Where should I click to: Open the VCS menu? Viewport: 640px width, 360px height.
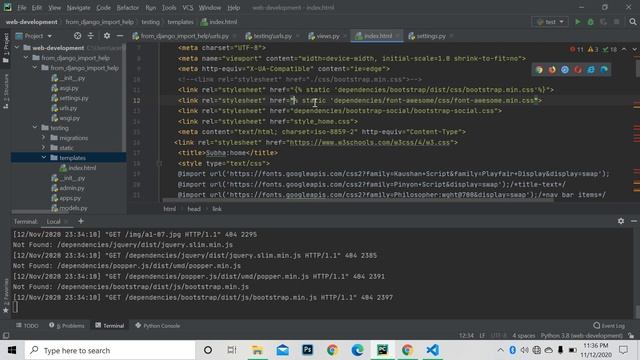click(x=187, y=7)
